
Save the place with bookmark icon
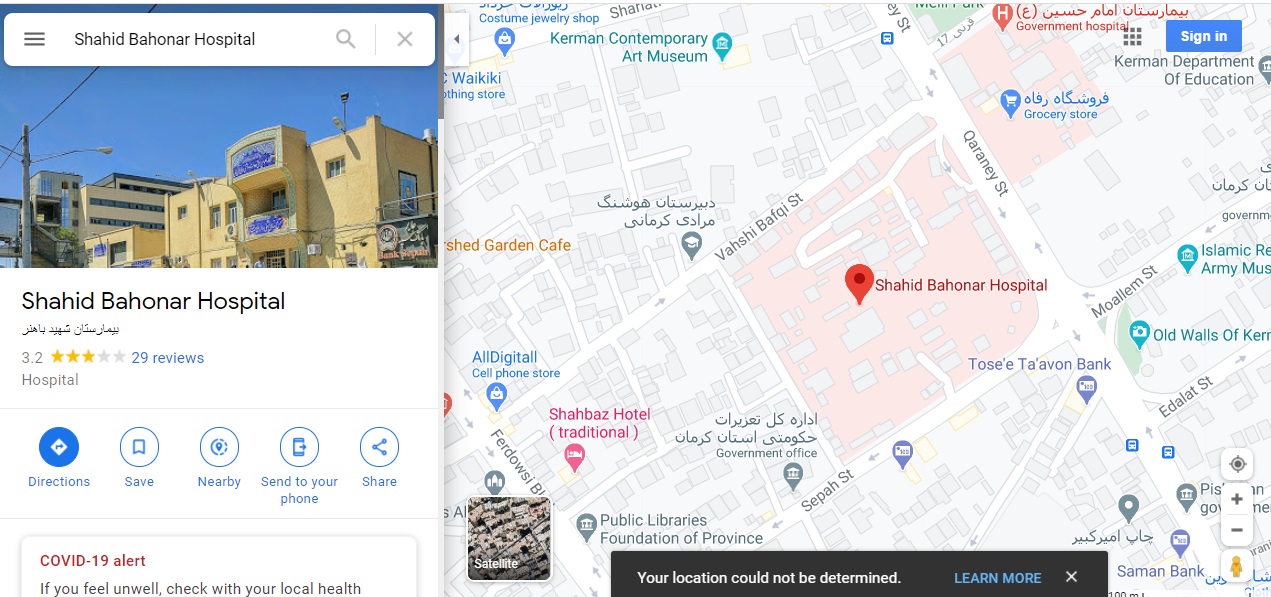(139, 447)
